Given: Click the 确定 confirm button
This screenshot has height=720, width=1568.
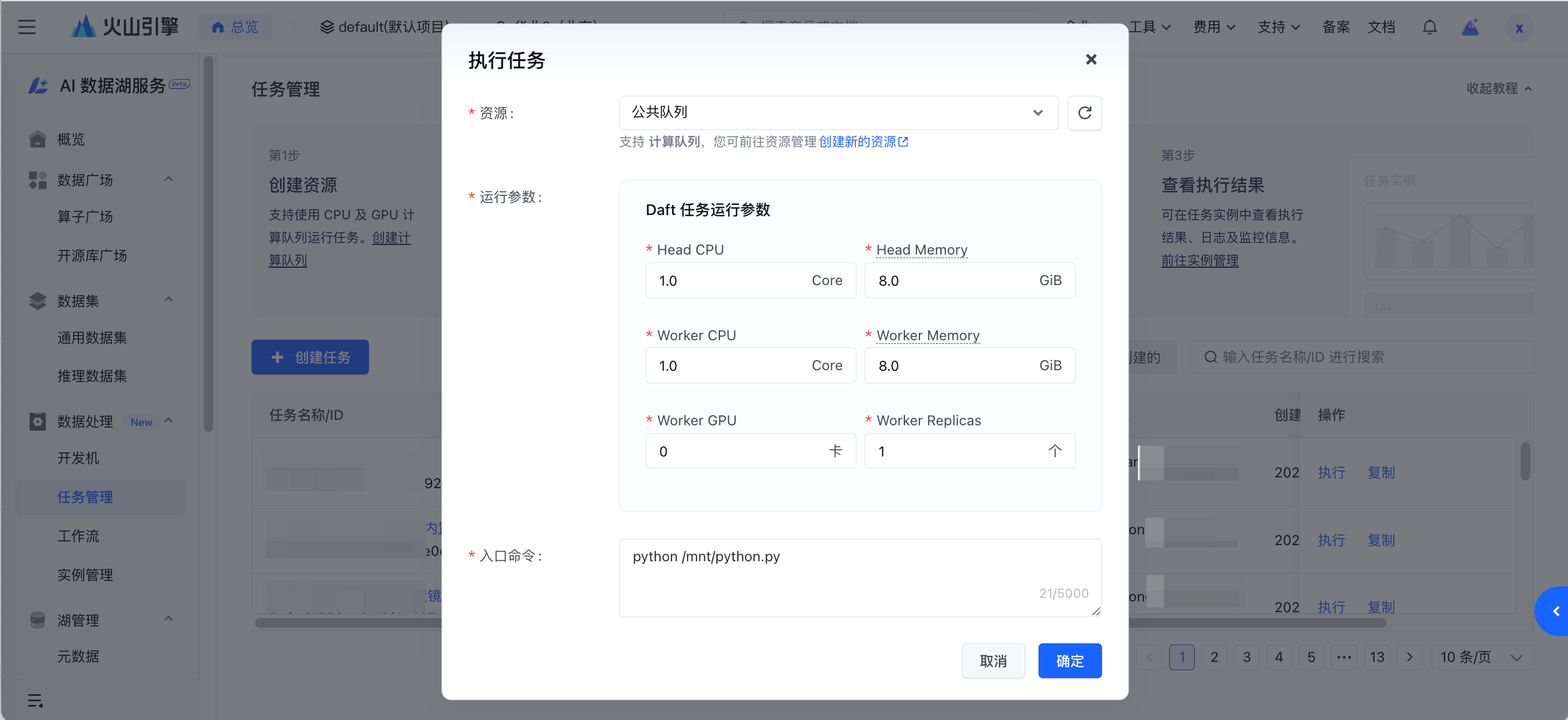Looking at the screenshot, I should click(1069, 660).
